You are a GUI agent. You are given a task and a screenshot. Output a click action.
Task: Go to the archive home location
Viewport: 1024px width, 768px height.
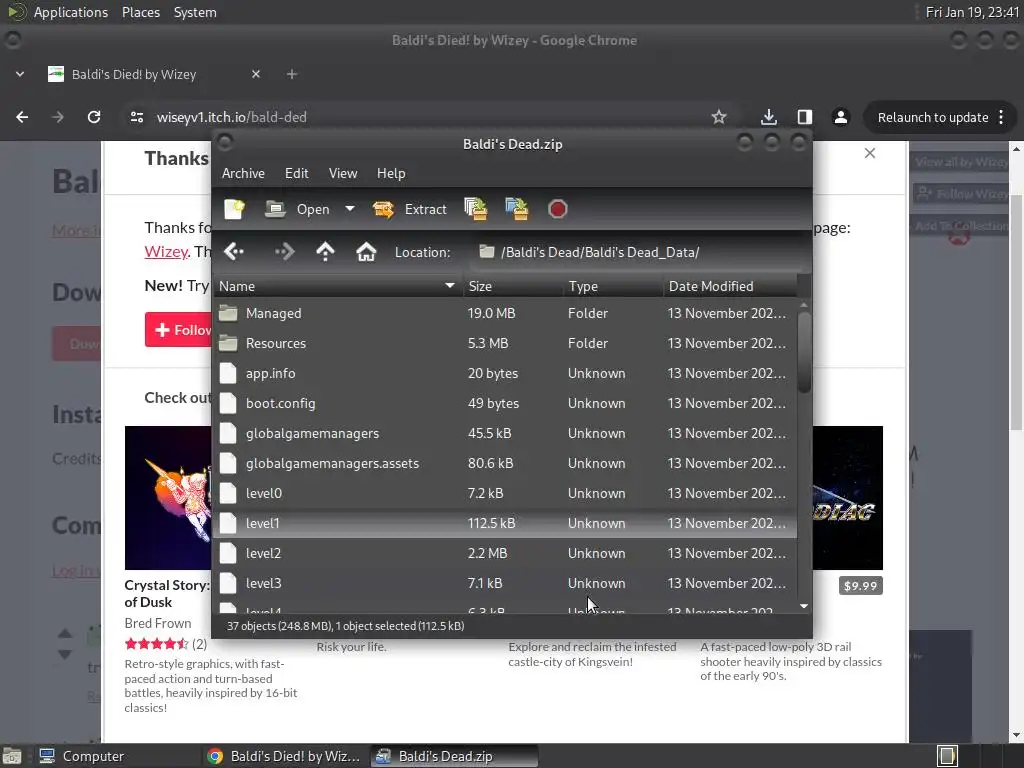(366, 251)
